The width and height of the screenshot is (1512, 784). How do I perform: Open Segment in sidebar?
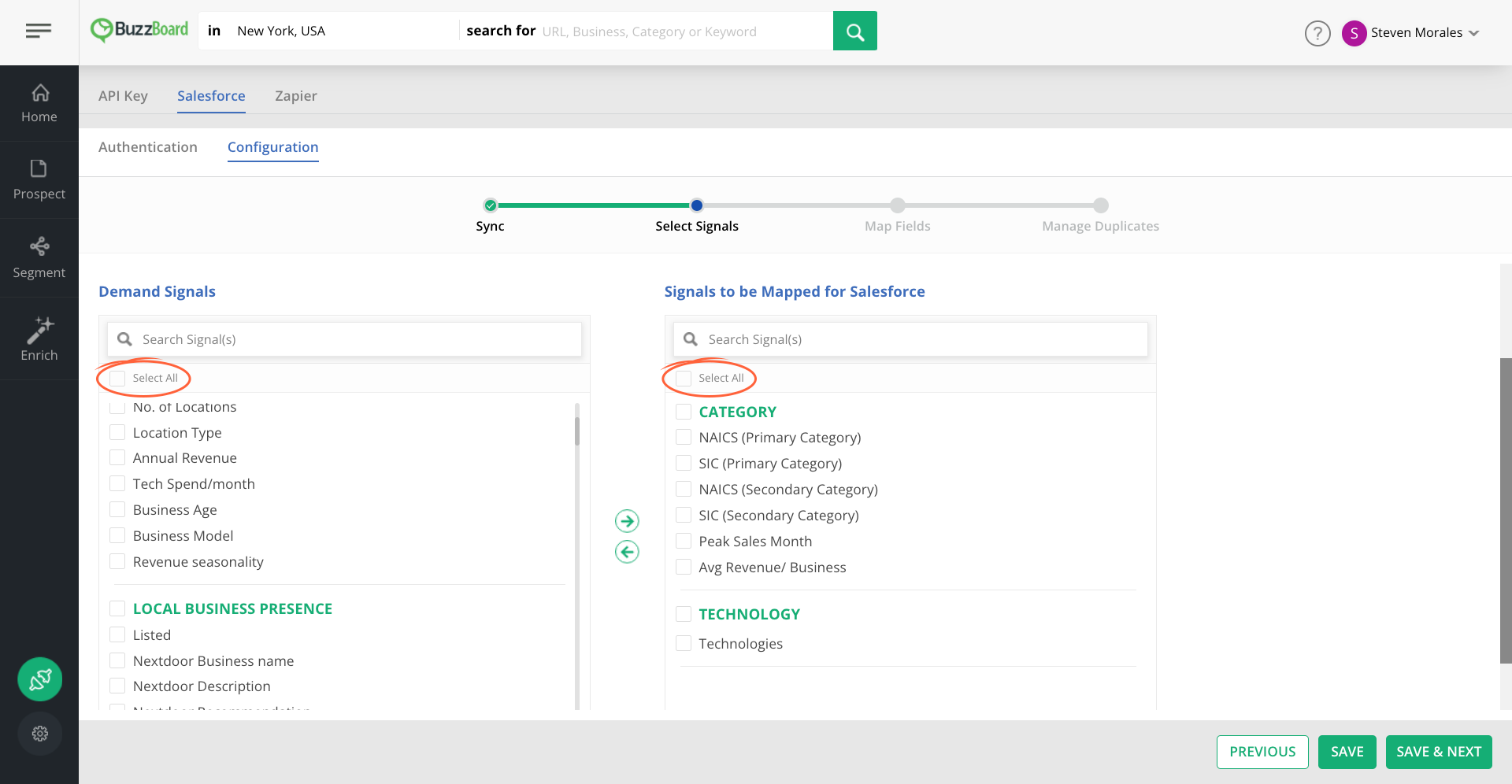[x=39, y=258]
